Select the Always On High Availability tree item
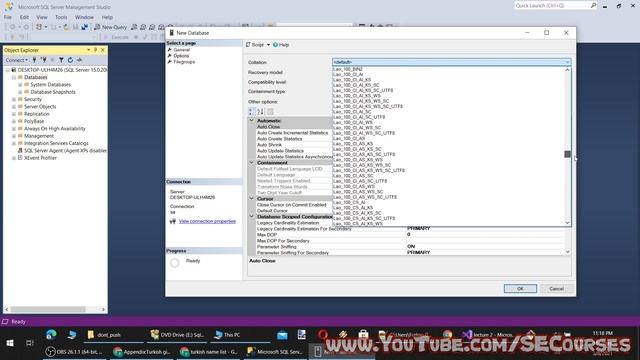The width and height of the screenshot is (640, 360). click(x=55, y=129)
